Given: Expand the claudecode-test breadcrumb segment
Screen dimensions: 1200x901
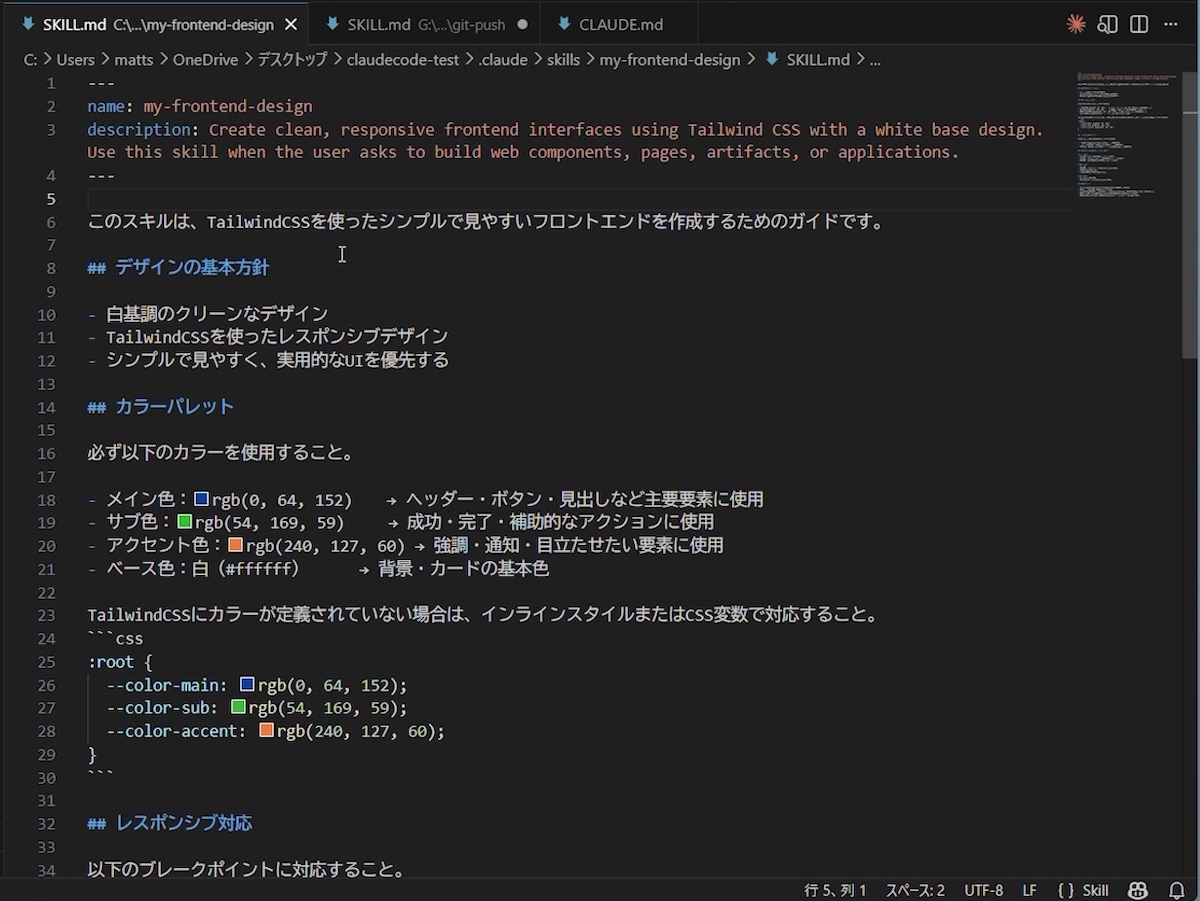Looking at the screenshot, I should [x=402, y=60].
